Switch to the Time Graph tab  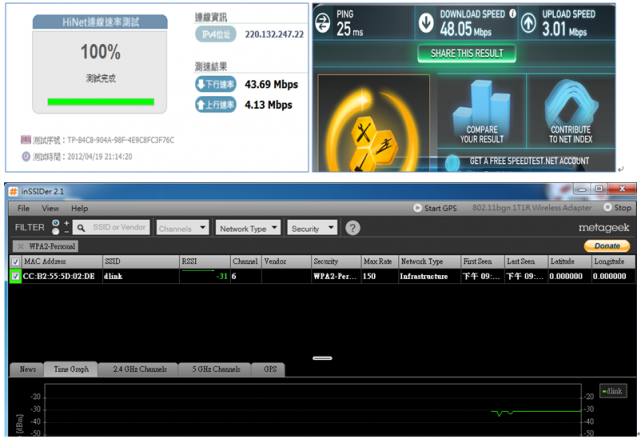[x=71, y=369]
